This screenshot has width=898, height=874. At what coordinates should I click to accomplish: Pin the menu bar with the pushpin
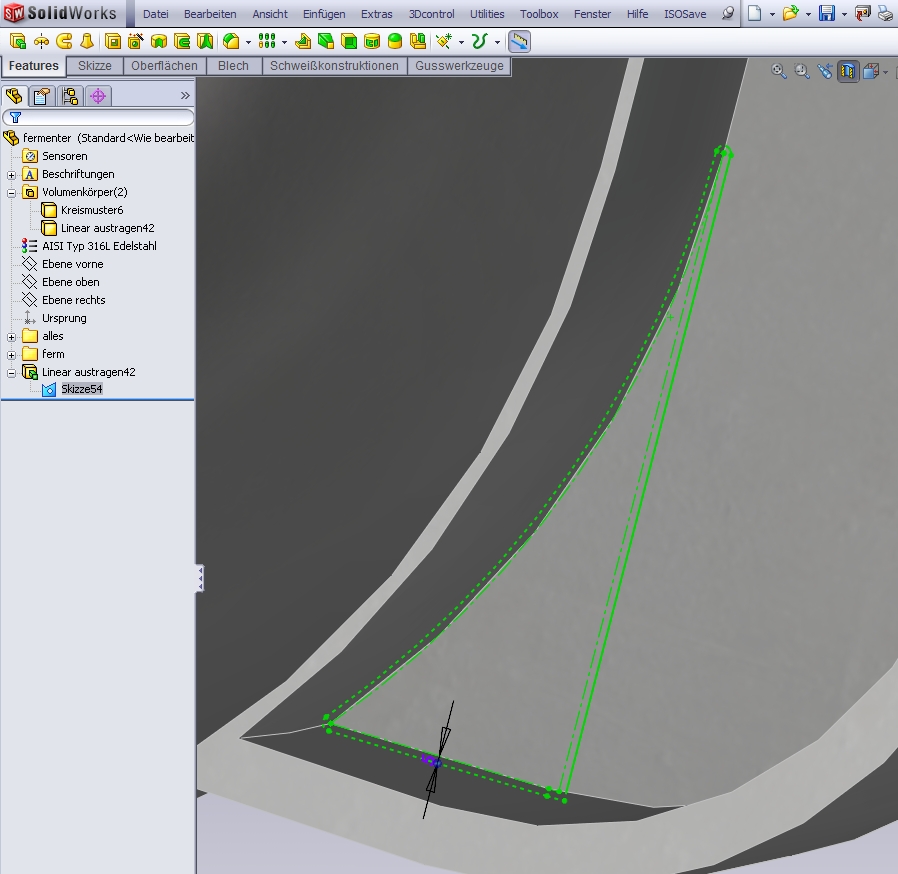(727, 14)
